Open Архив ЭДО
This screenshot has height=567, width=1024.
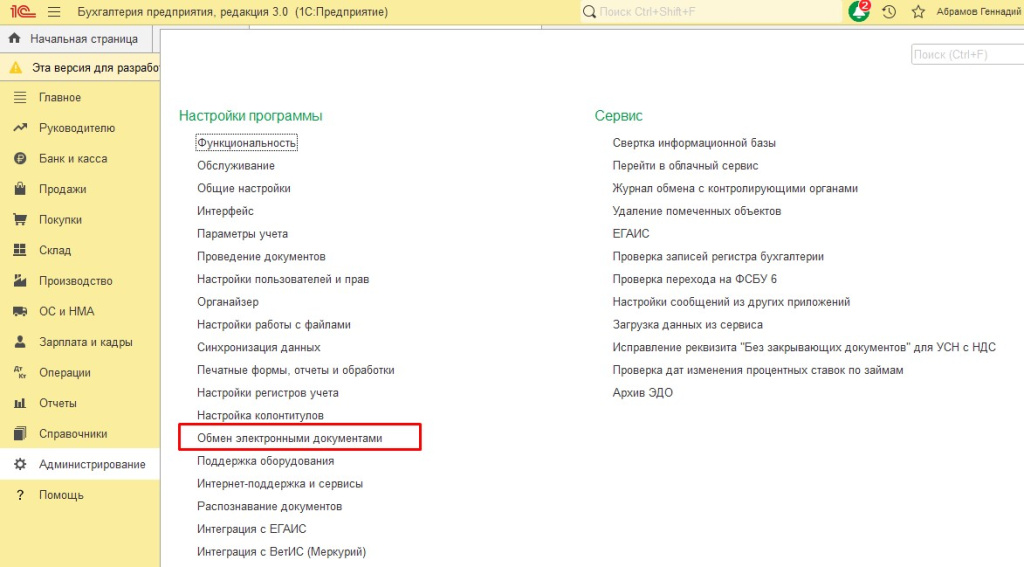pyautogui.click(x=643, y=393)
